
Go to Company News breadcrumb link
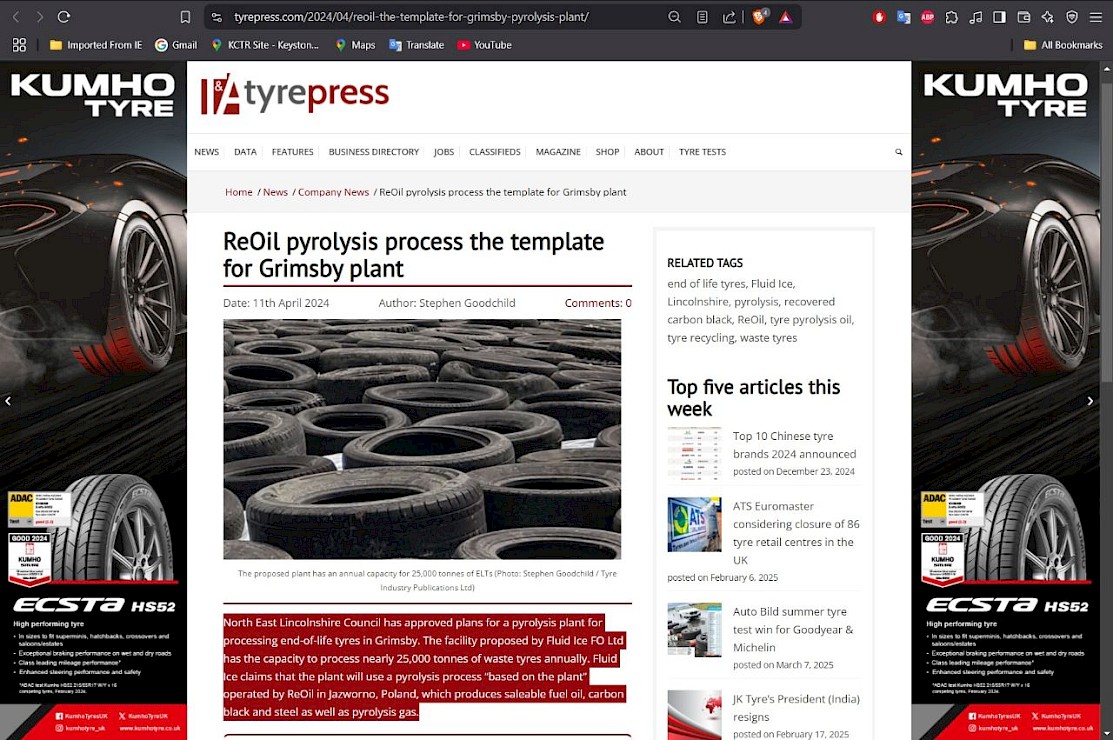point(334,192)
